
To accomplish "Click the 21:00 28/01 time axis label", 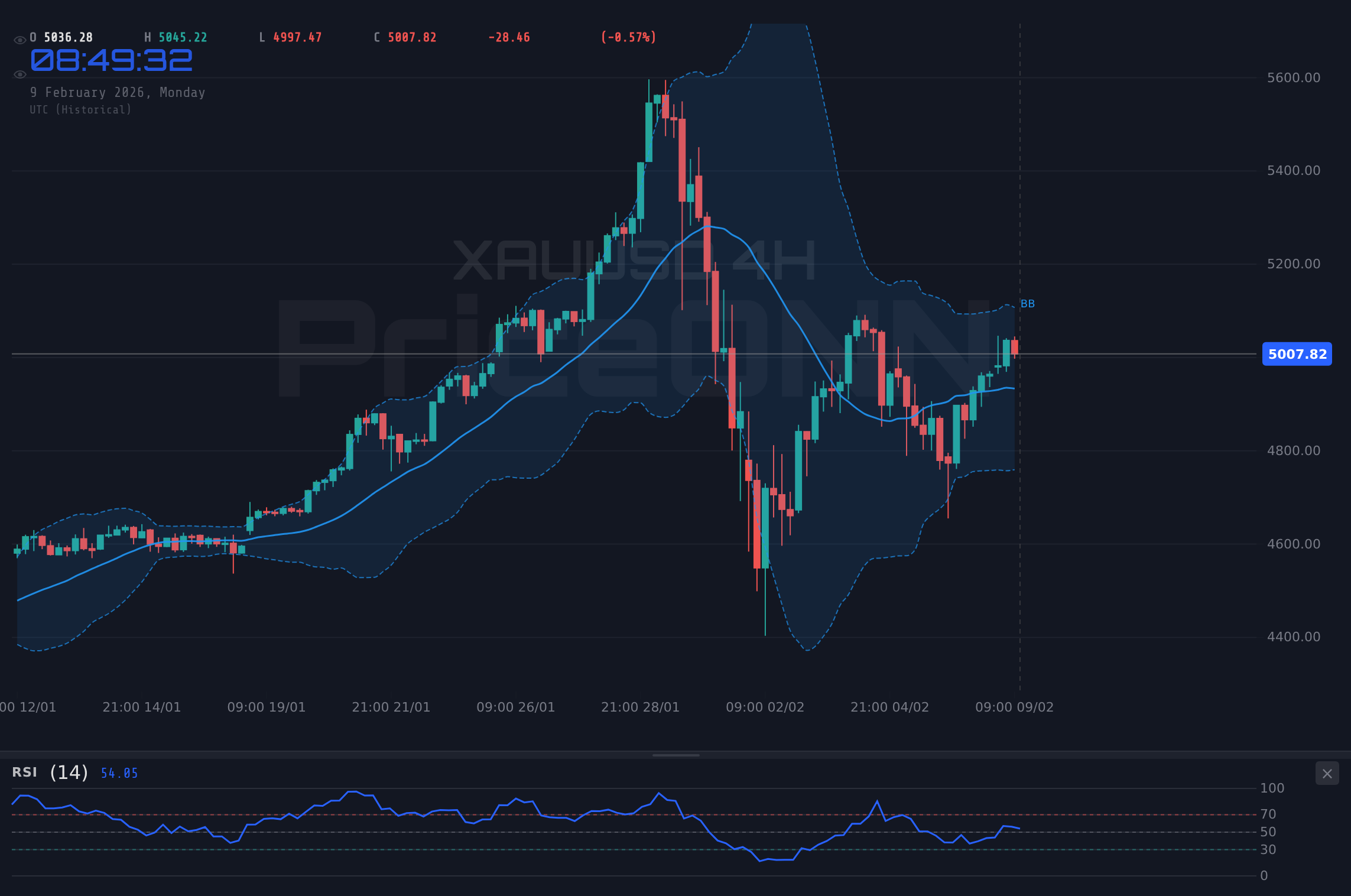I will click(641, 707).
